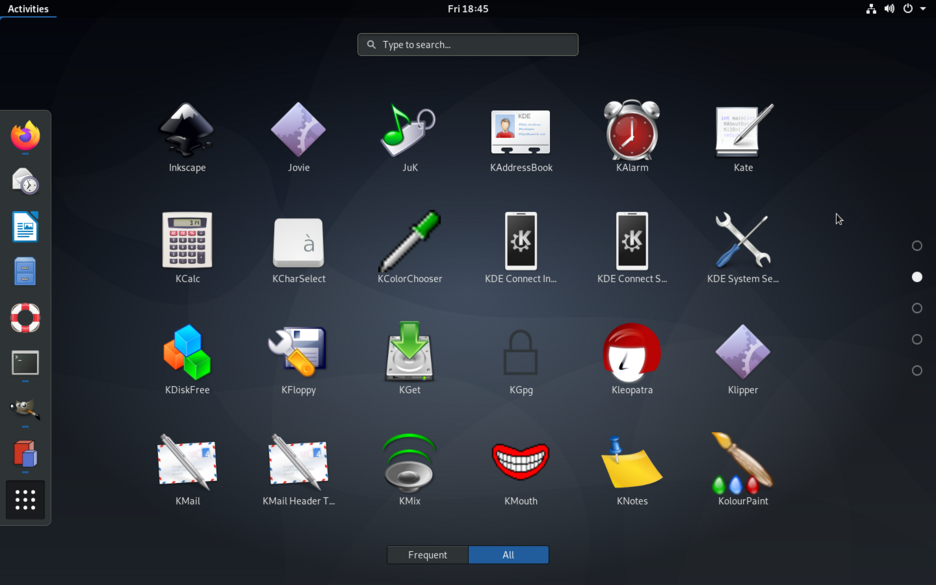Launch KDE Connect Settings app
936x585 pixels.
pos(632,248)
